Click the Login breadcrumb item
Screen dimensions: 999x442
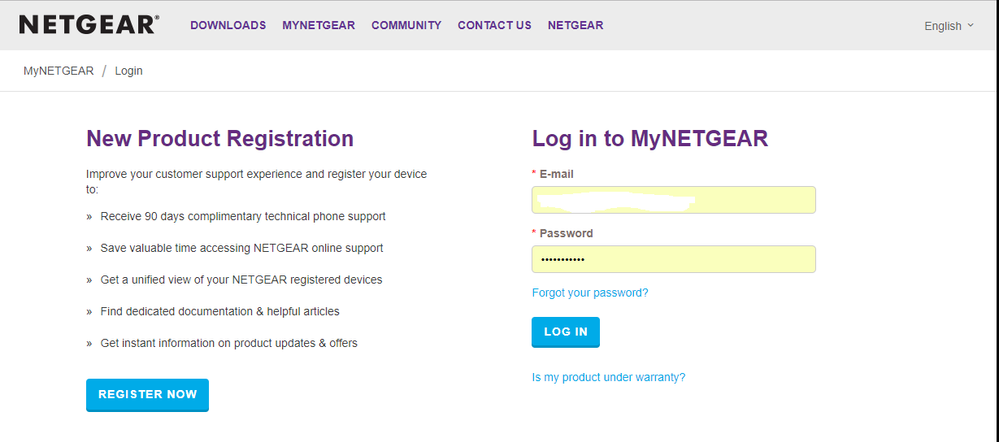point(128,71)
